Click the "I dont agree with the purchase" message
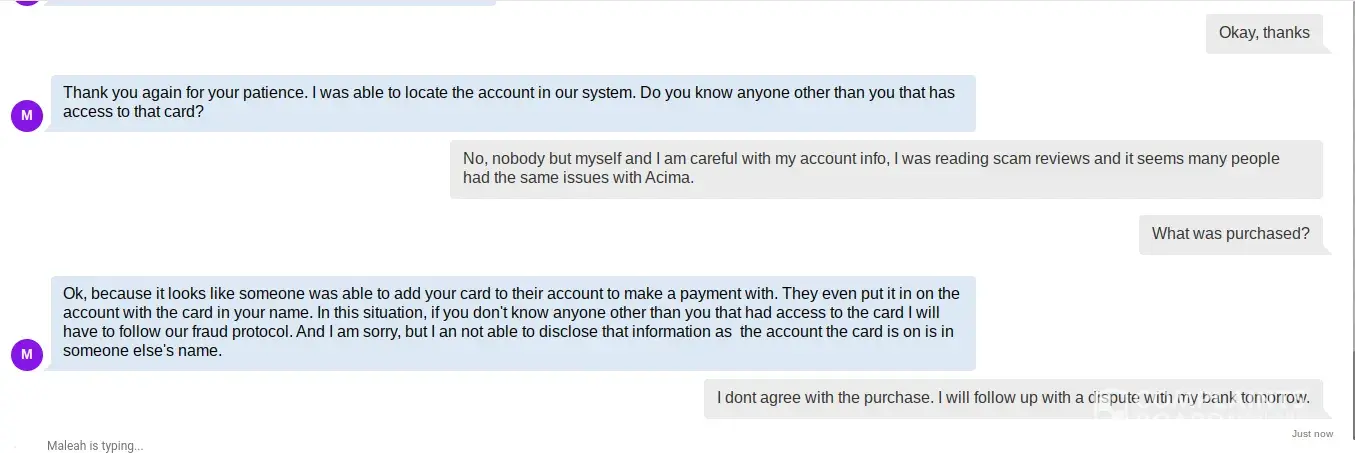The image size is (1355, 453). [1012, 398]
